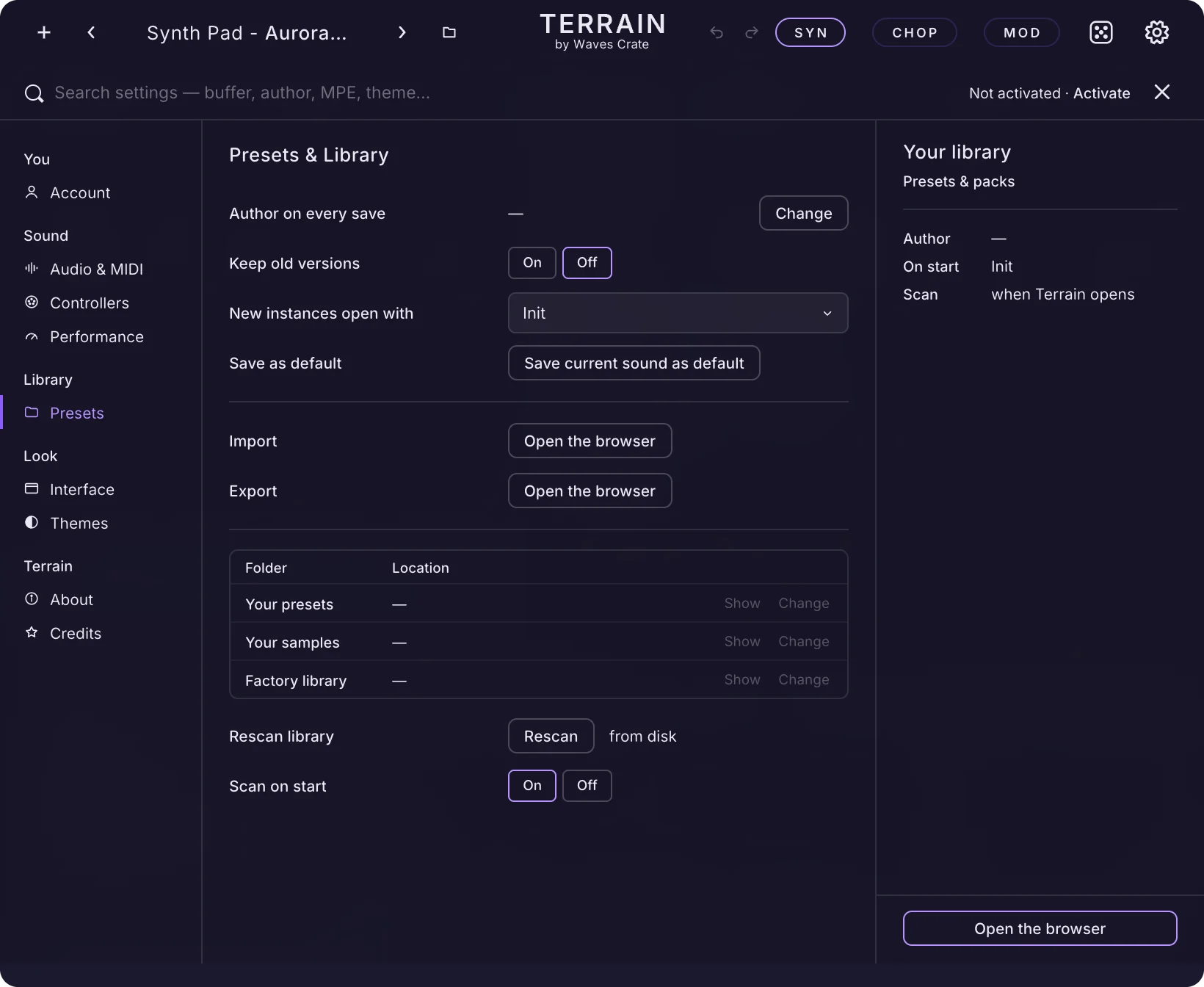Open settings via the gear icon

pyautogui.click(x=1157, y=32)
